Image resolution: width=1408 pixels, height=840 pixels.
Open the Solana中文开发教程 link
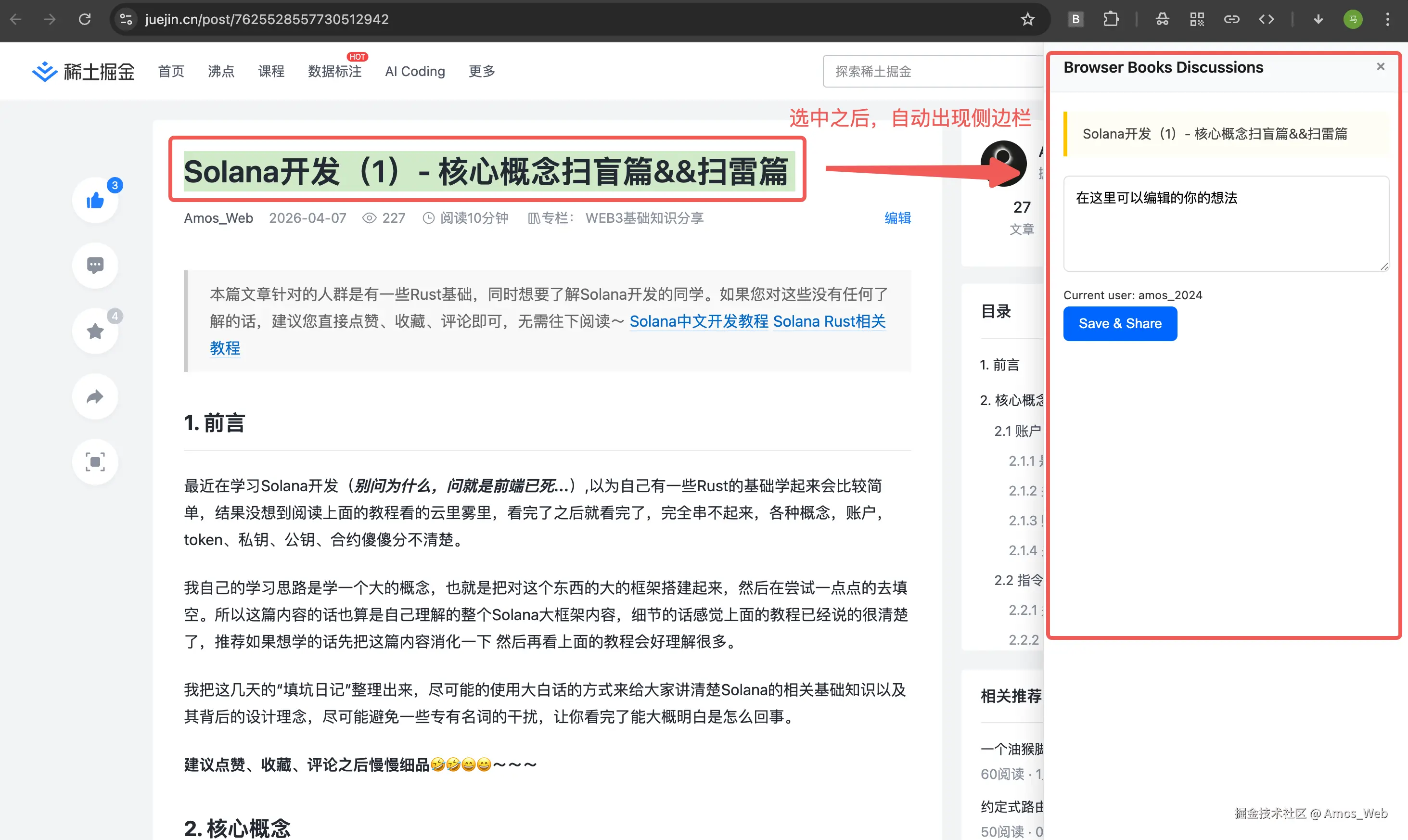coord(699,321)
